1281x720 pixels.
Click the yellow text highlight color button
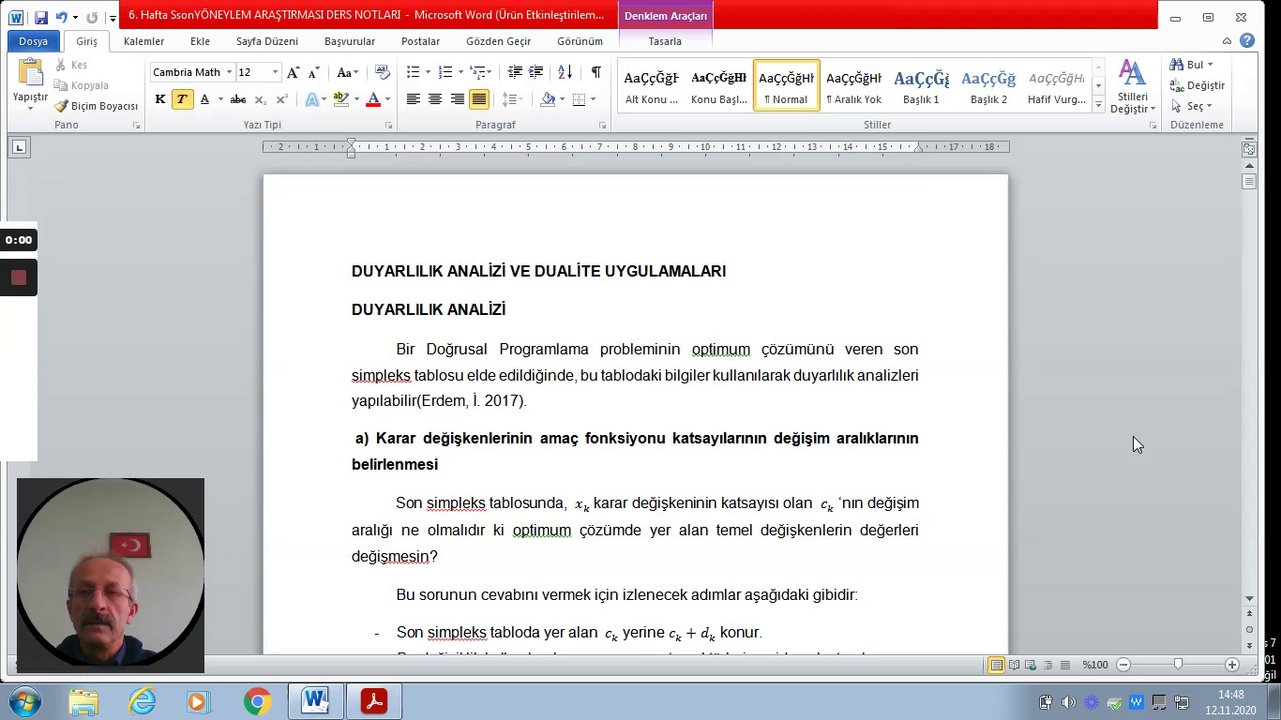point(342,99)
